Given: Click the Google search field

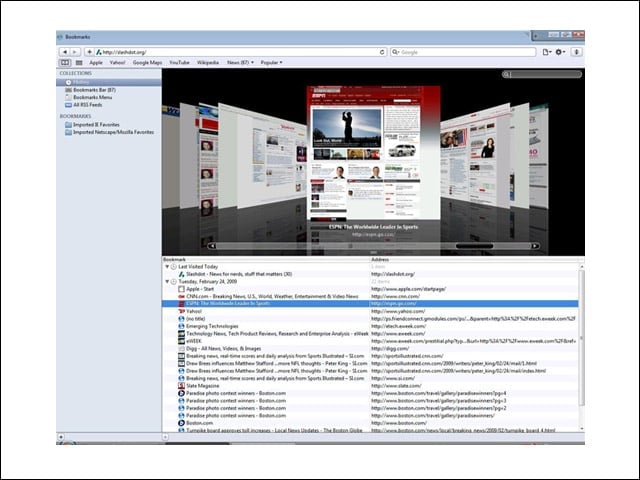Looking at the screenshot, I should coord(463,52).
